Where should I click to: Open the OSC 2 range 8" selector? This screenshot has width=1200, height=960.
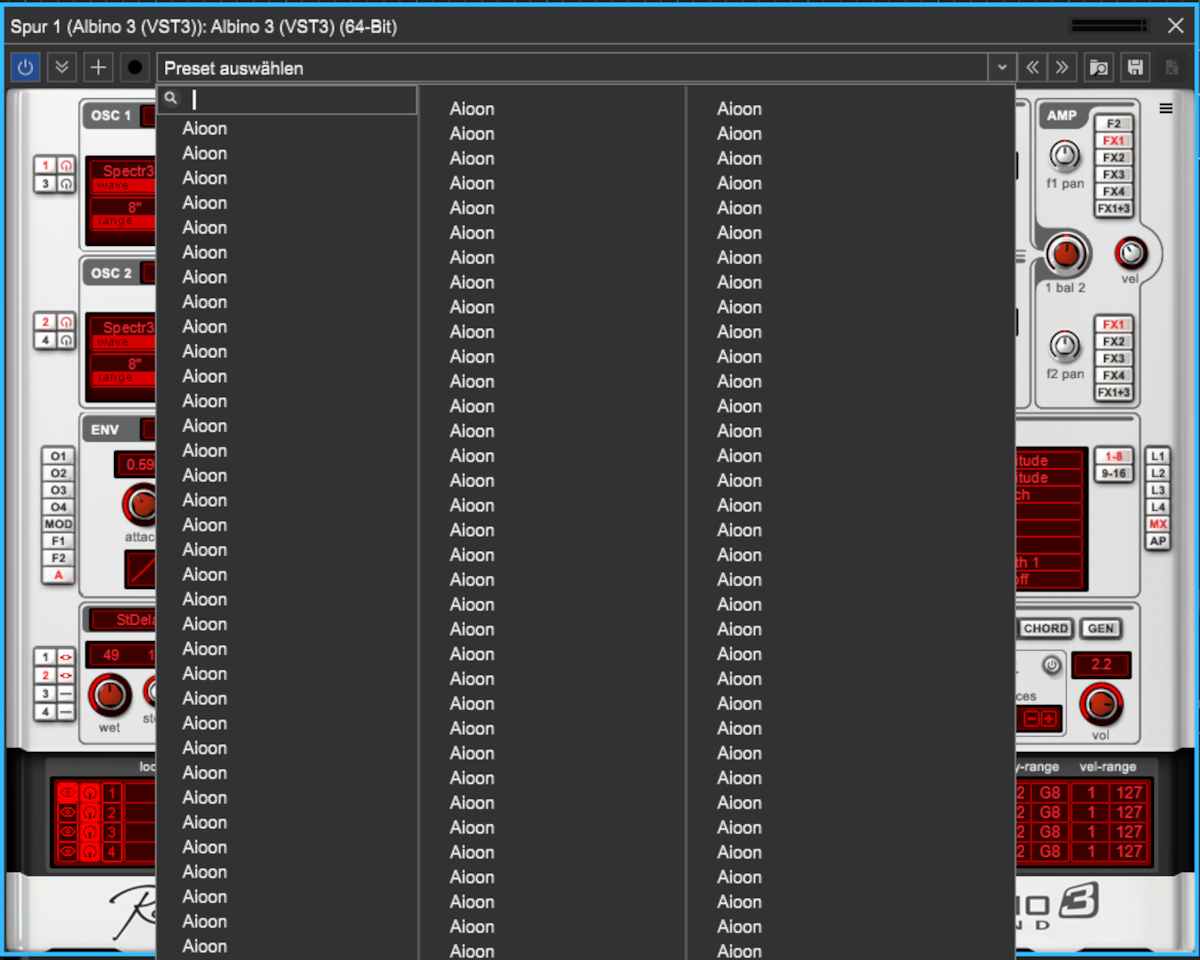pos(123,369)
